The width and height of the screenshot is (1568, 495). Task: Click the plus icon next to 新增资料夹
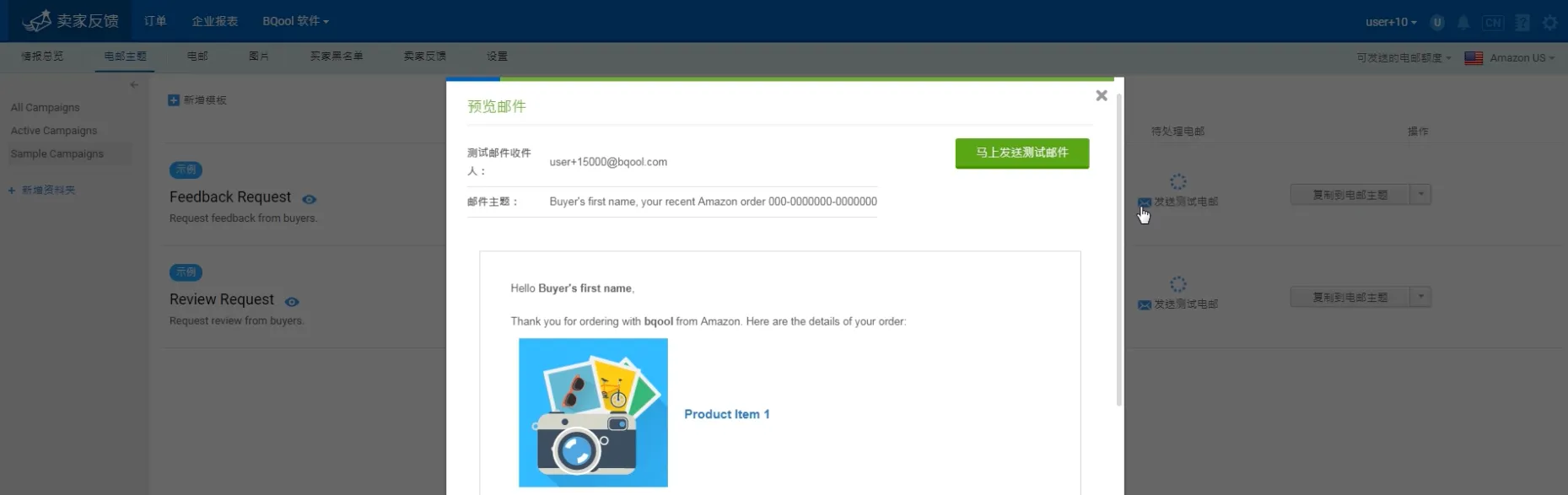point(12,191)
